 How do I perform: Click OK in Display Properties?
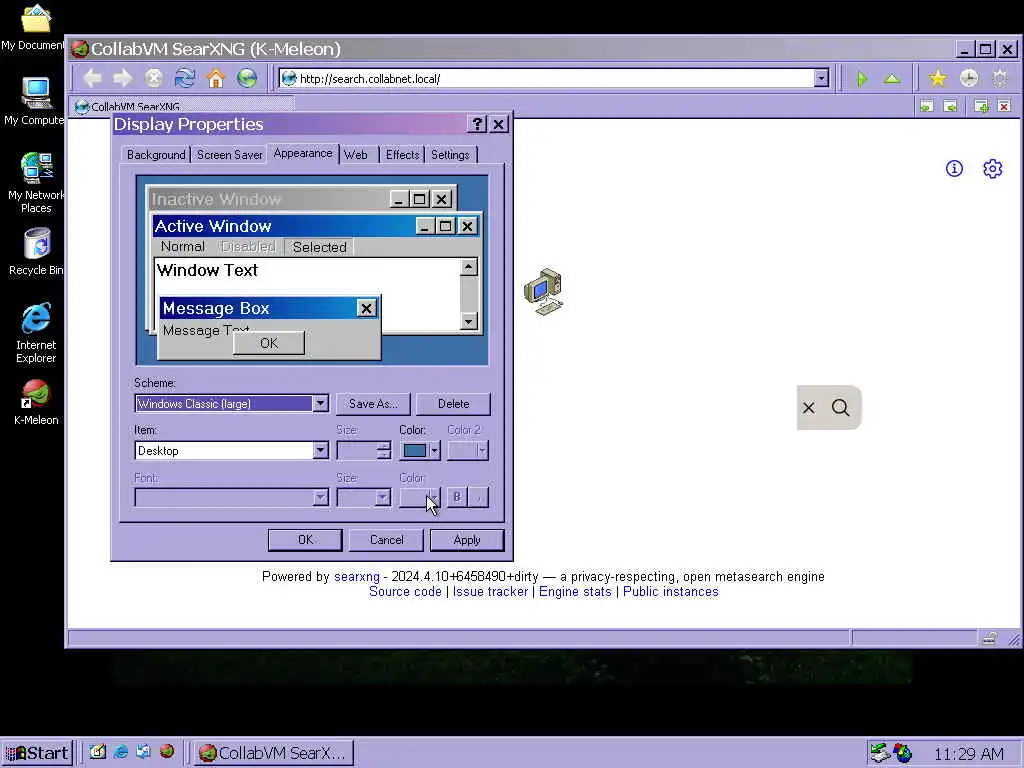305,540
